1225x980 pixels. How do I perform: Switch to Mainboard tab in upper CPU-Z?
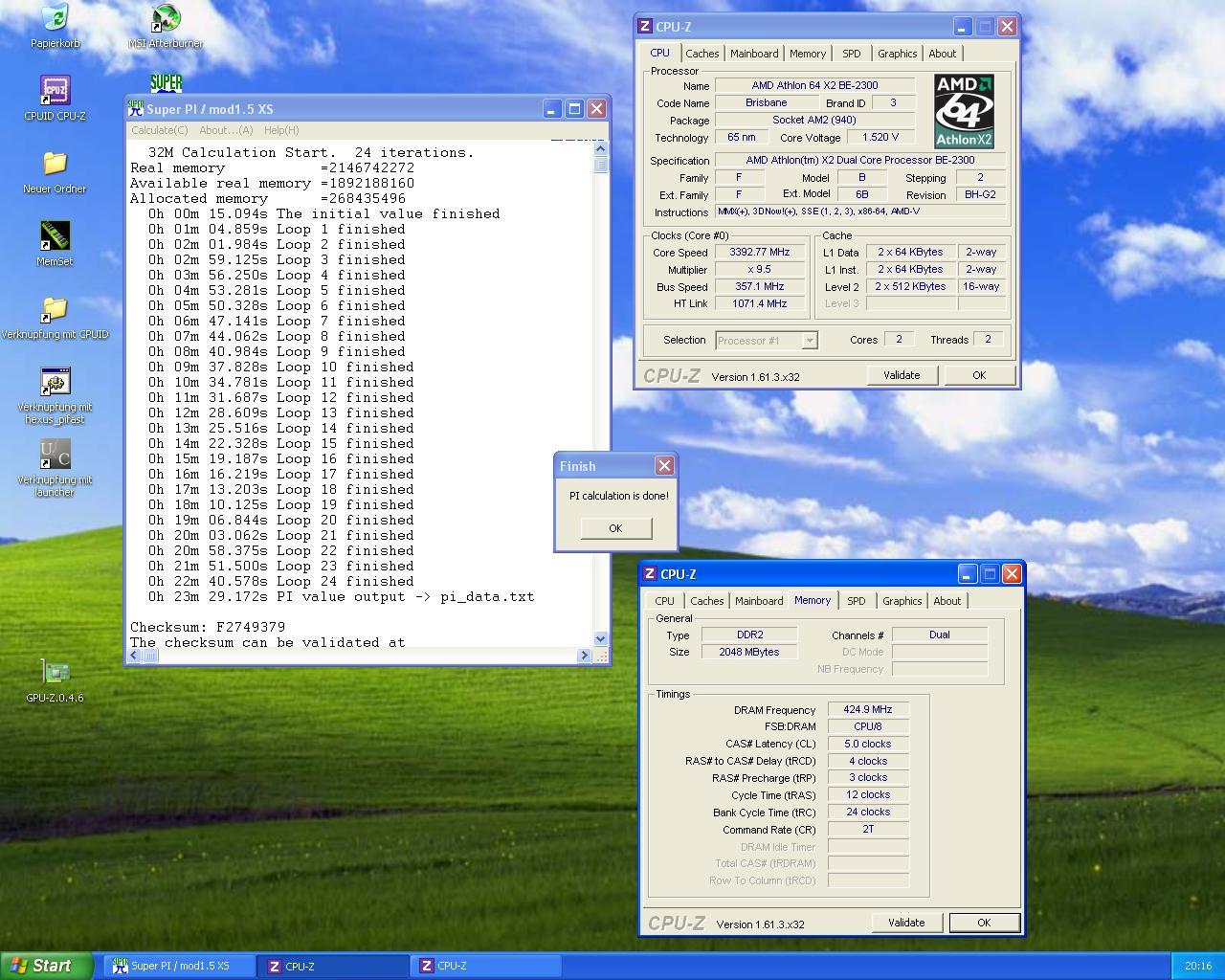click(x=754, y=54)
